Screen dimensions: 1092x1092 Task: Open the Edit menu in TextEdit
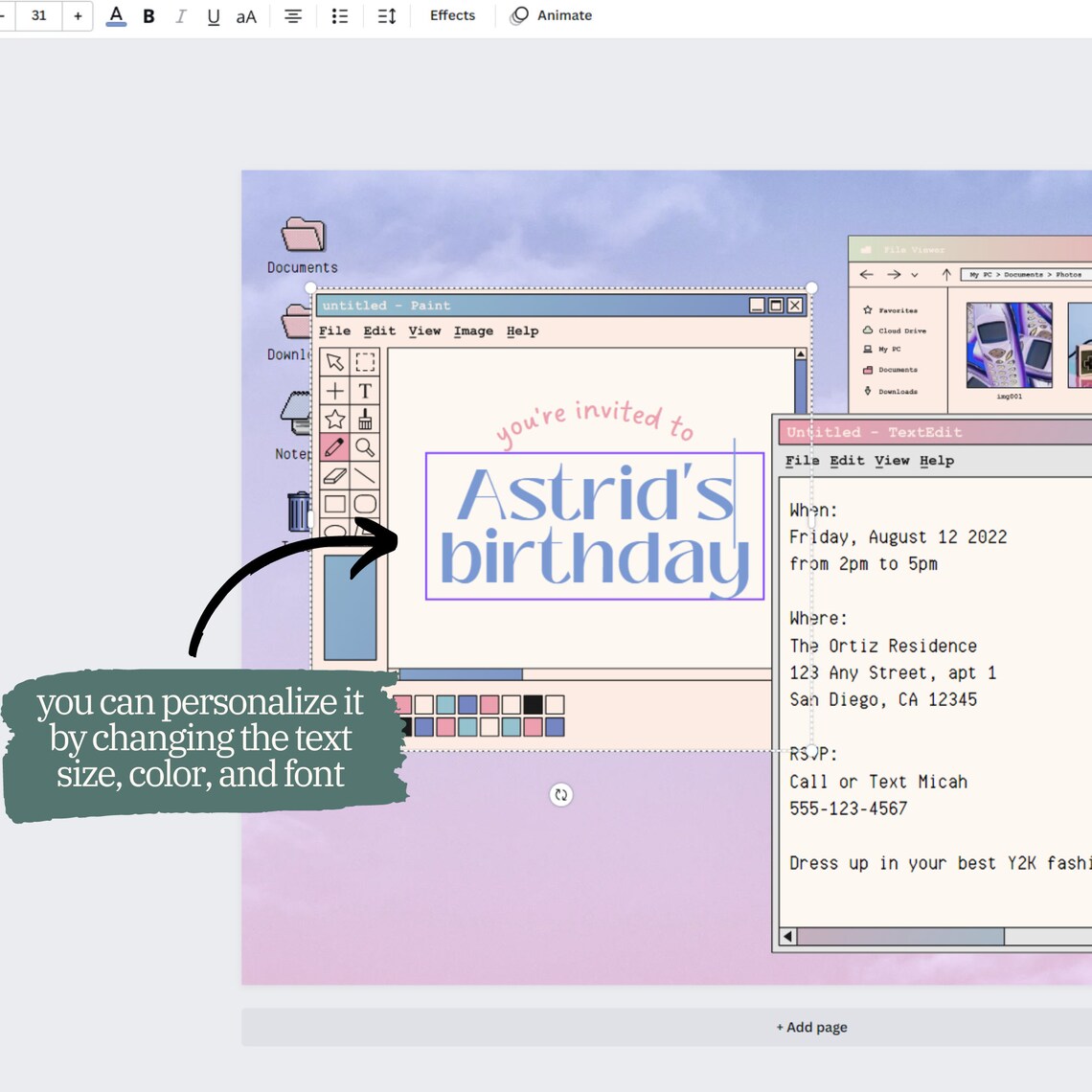tap(846, 460)
